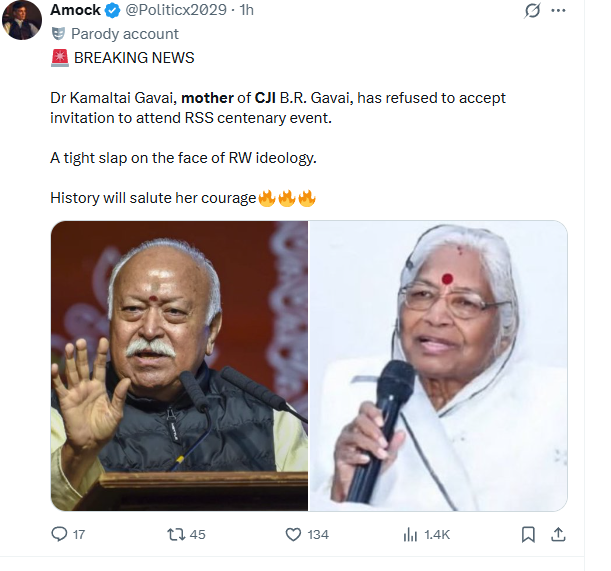Open the view analytics bar chart icon

tap(409, 534)
